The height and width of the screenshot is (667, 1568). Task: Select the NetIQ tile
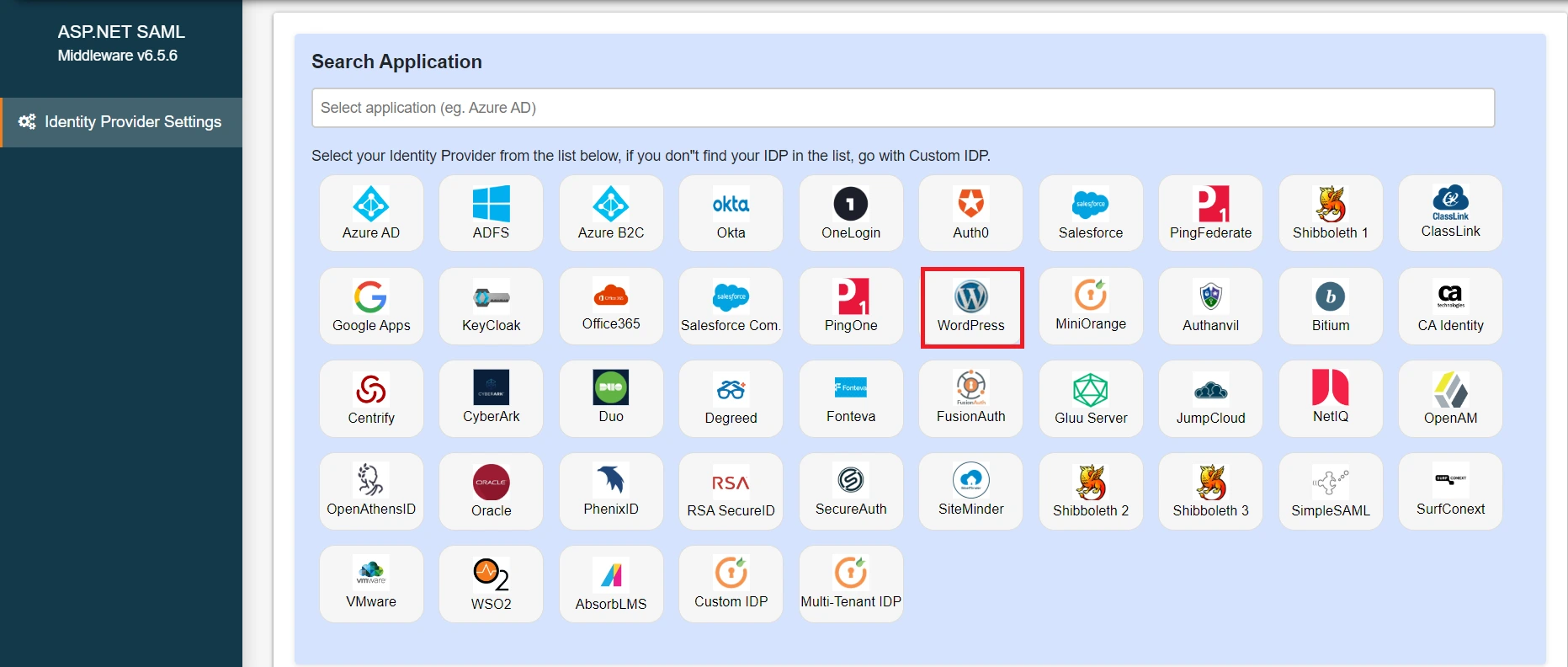1331,398
